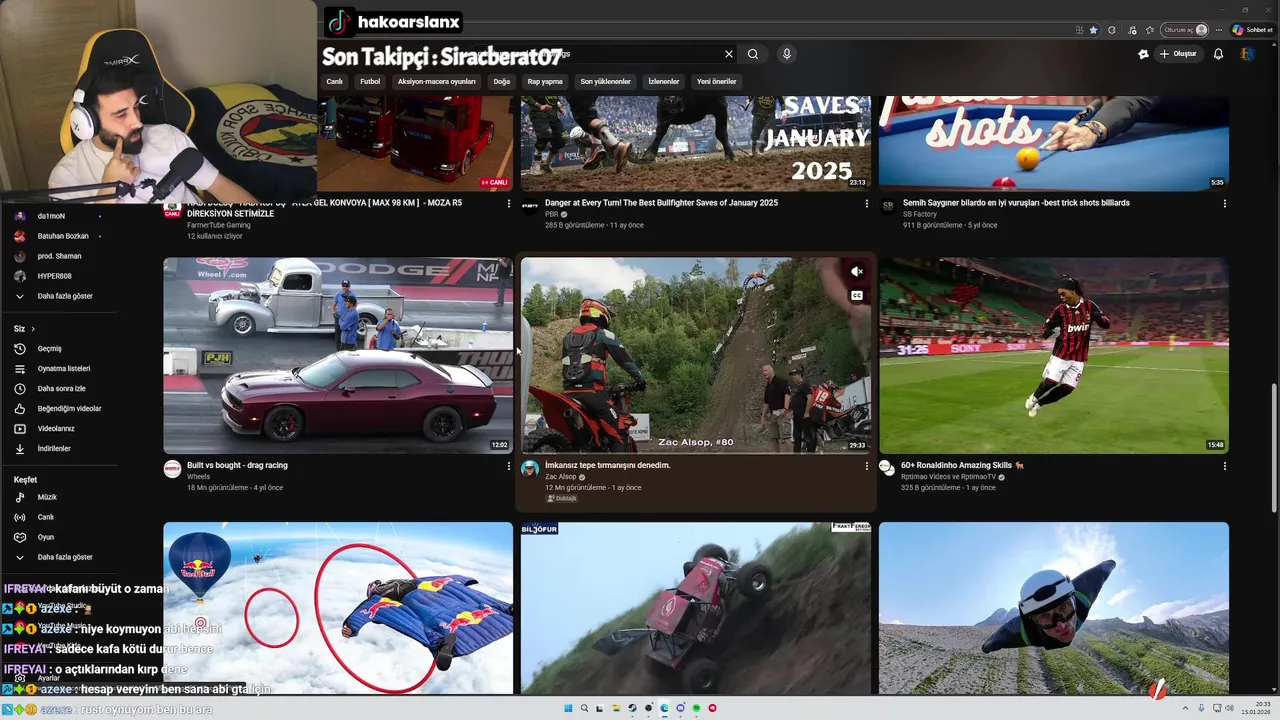Click the browser favorite star icon

1093,30
